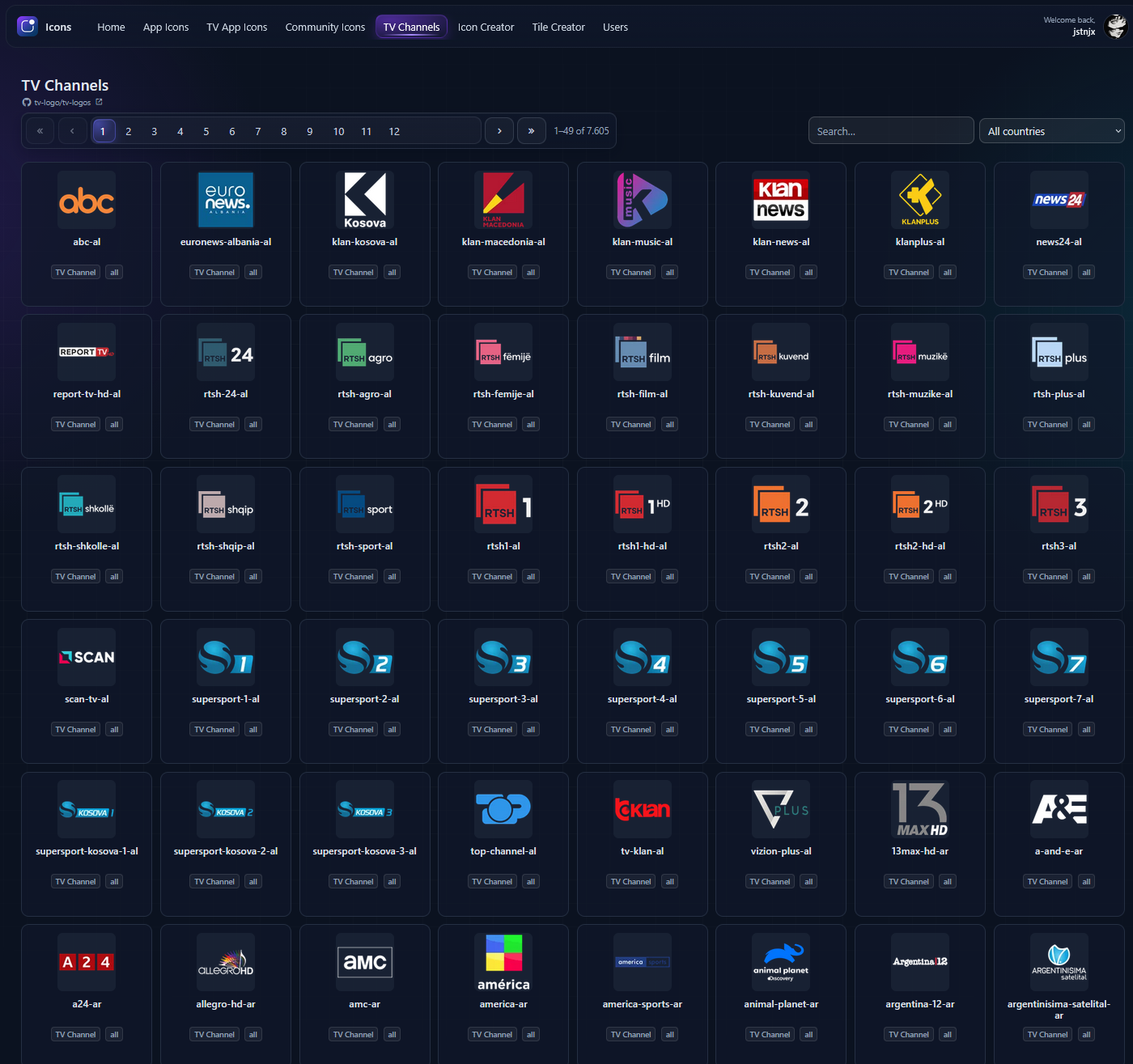Open the vizion-plus-al logo
Image resolution: width=1133 pixels, height=1064 pixels.
tap(781, 809)
